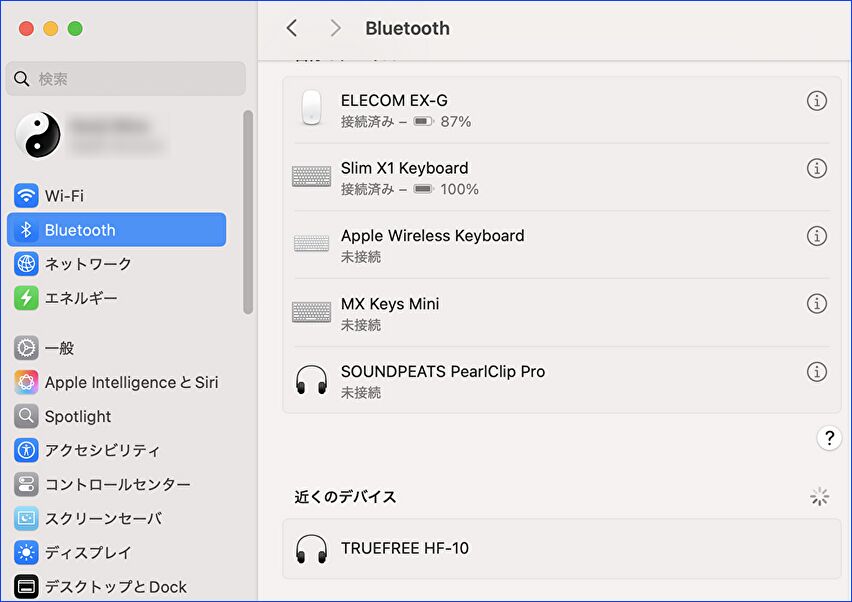
Task: Open Wi-Fi settings in sidebar
Action: 64,196
